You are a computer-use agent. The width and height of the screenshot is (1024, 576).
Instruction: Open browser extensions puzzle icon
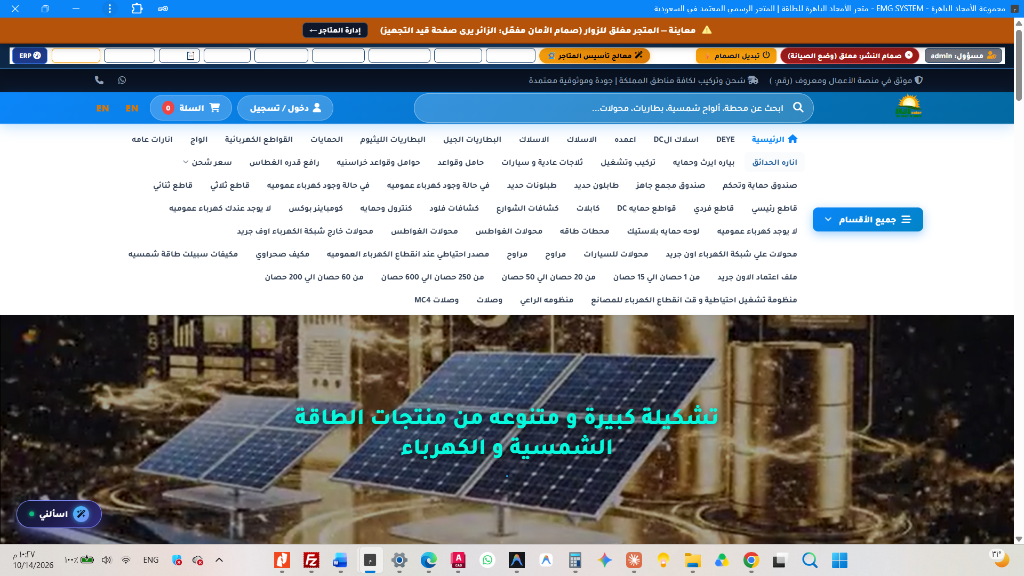tap(137, 8)
